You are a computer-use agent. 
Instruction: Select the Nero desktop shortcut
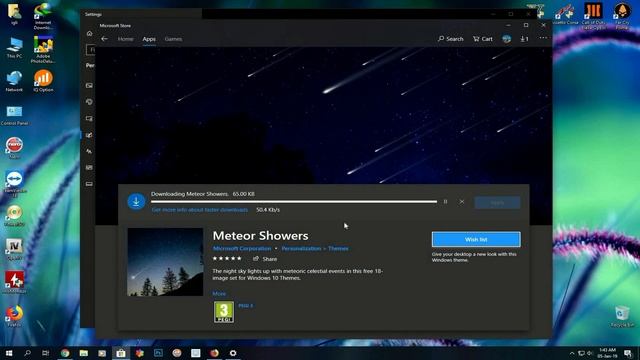[x=14, y=148]
